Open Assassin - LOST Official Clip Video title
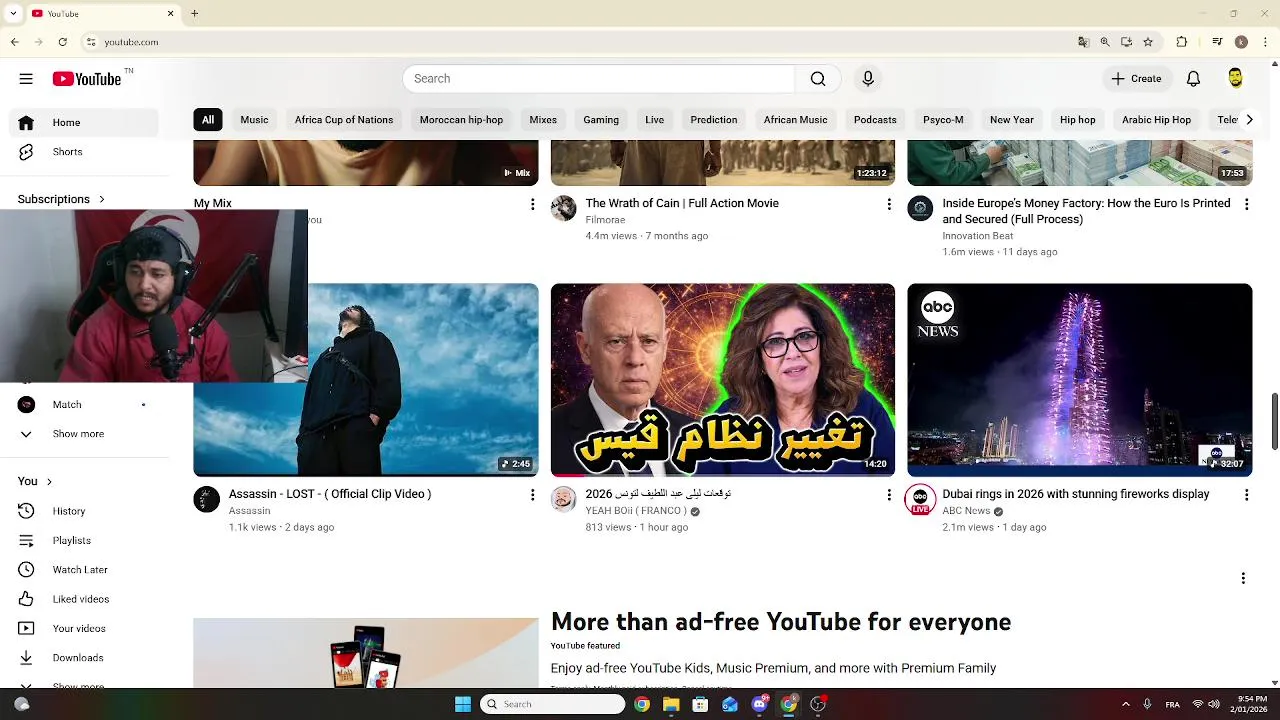Image resolution: width=1280 pixels, height=720 pixels. coord(330,494)
